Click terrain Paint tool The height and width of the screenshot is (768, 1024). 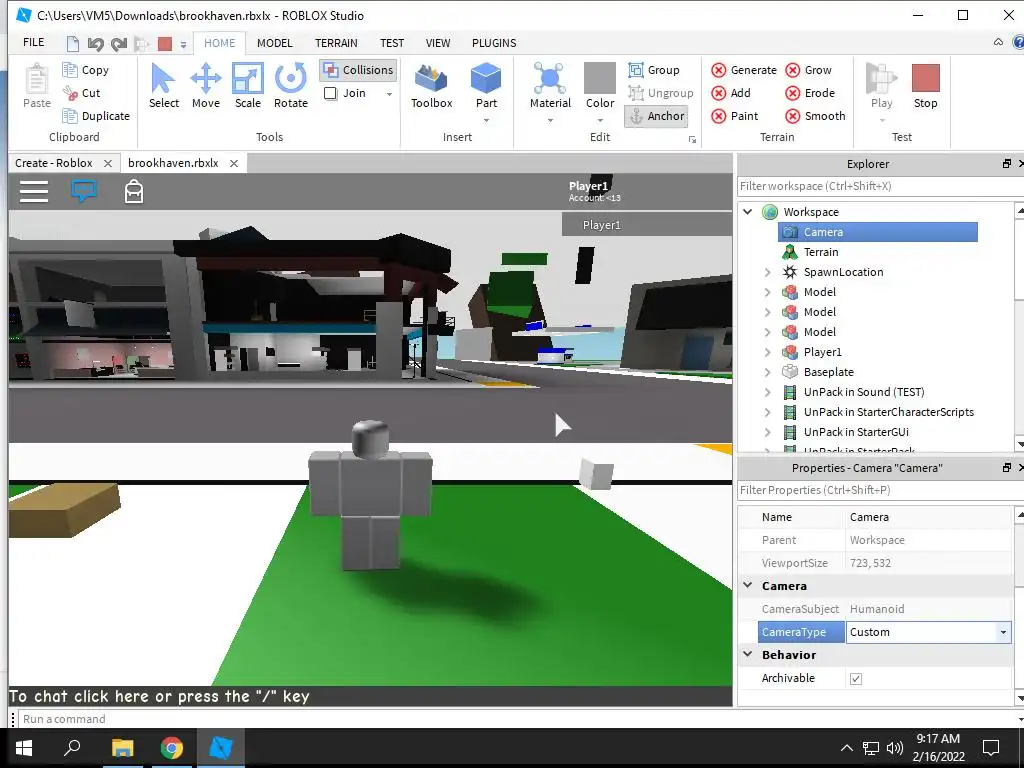click(735, 116)
